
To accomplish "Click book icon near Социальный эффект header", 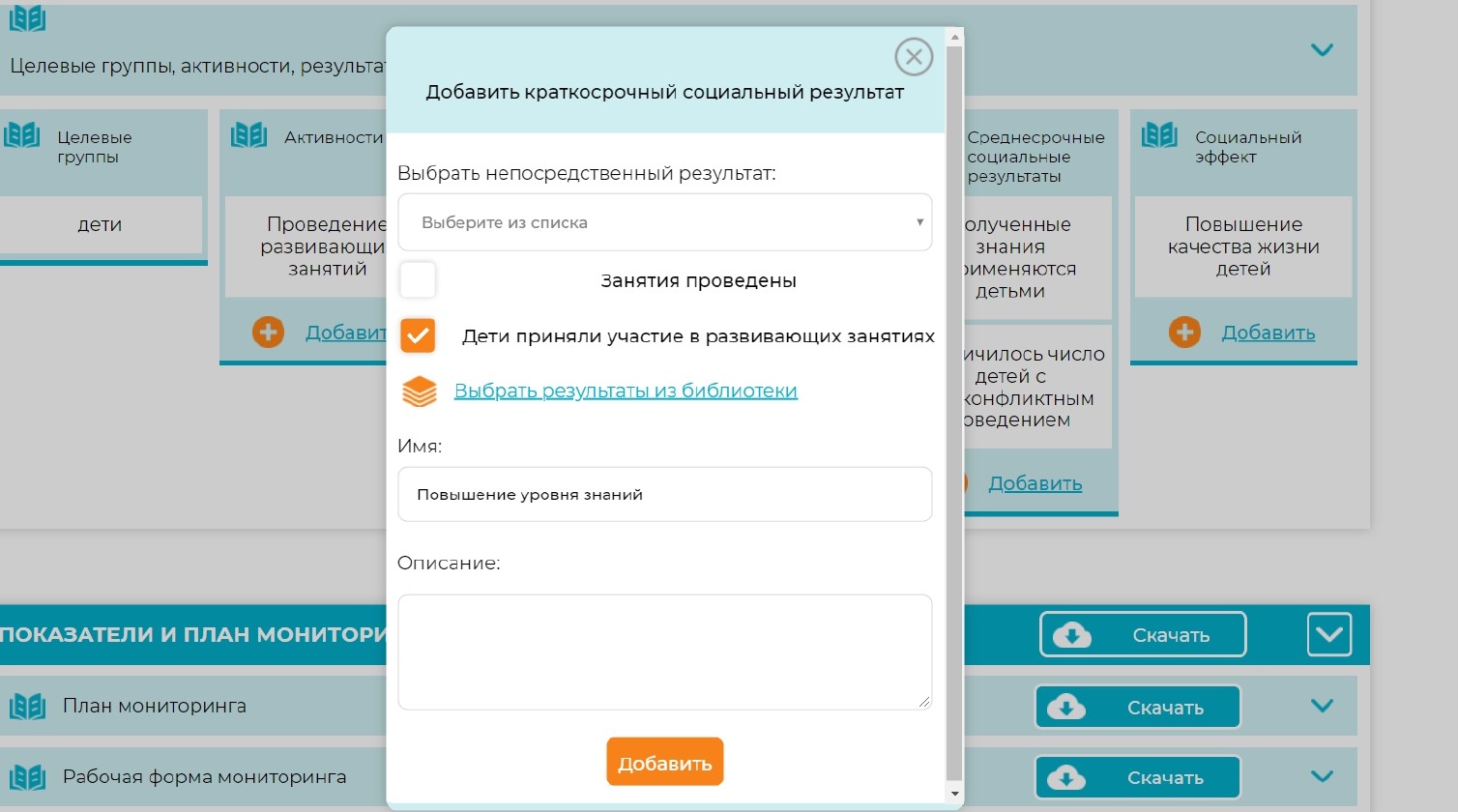I will pyautogui.click(x=1159, y=135).
